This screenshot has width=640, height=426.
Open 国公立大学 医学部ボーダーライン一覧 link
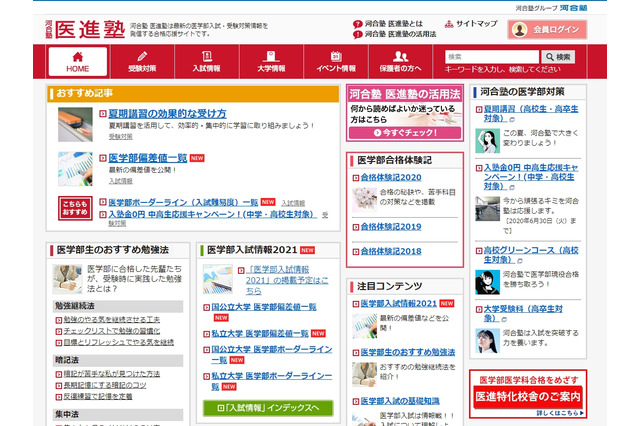click(272, 355)
